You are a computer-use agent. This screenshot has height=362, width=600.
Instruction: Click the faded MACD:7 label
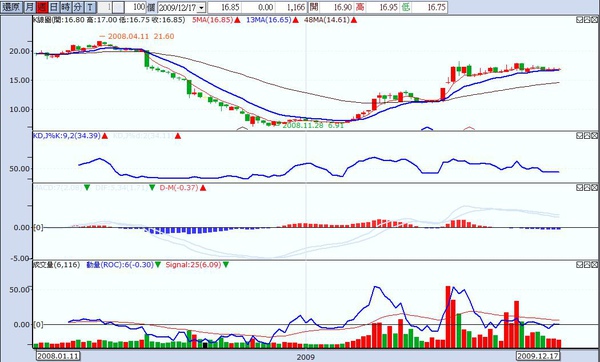point(57,188)
